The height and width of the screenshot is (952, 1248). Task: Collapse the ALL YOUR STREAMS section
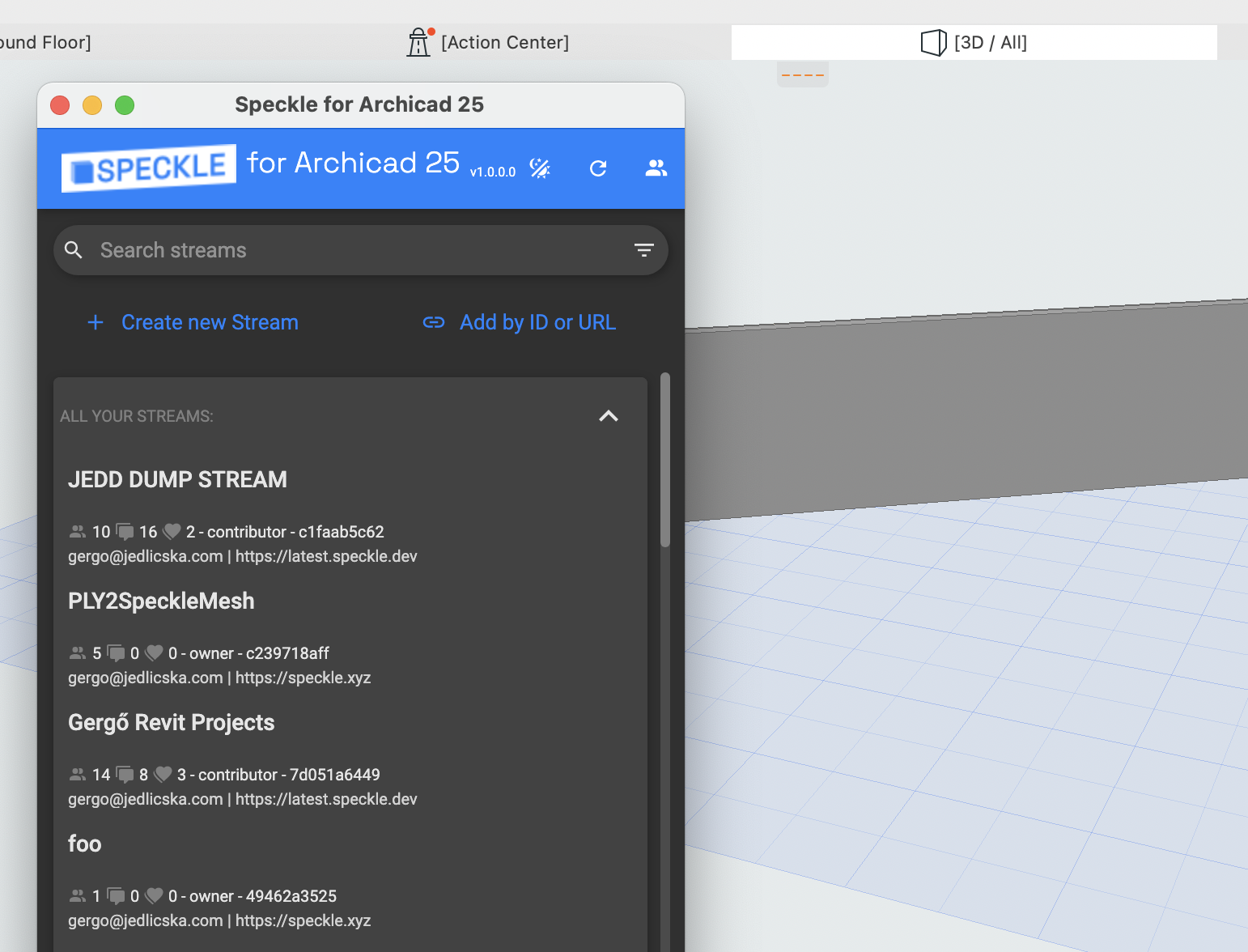[x=609, y=415]
